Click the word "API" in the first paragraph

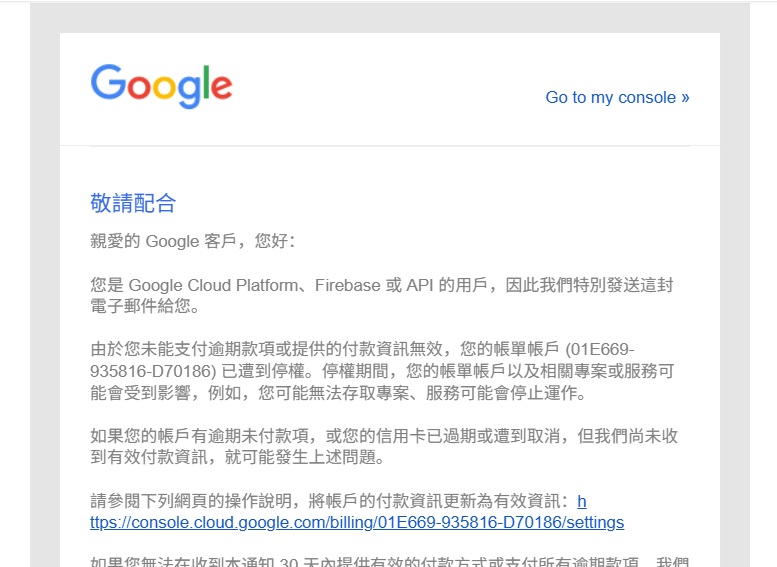point(419,285)
